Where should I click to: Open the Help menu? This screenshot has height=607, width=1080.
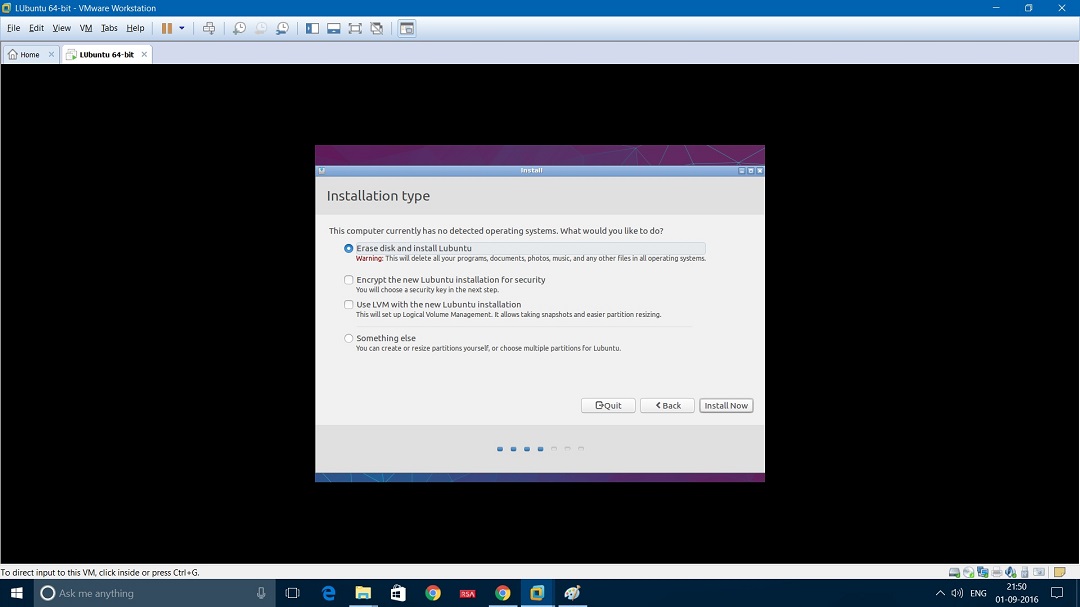135,28
